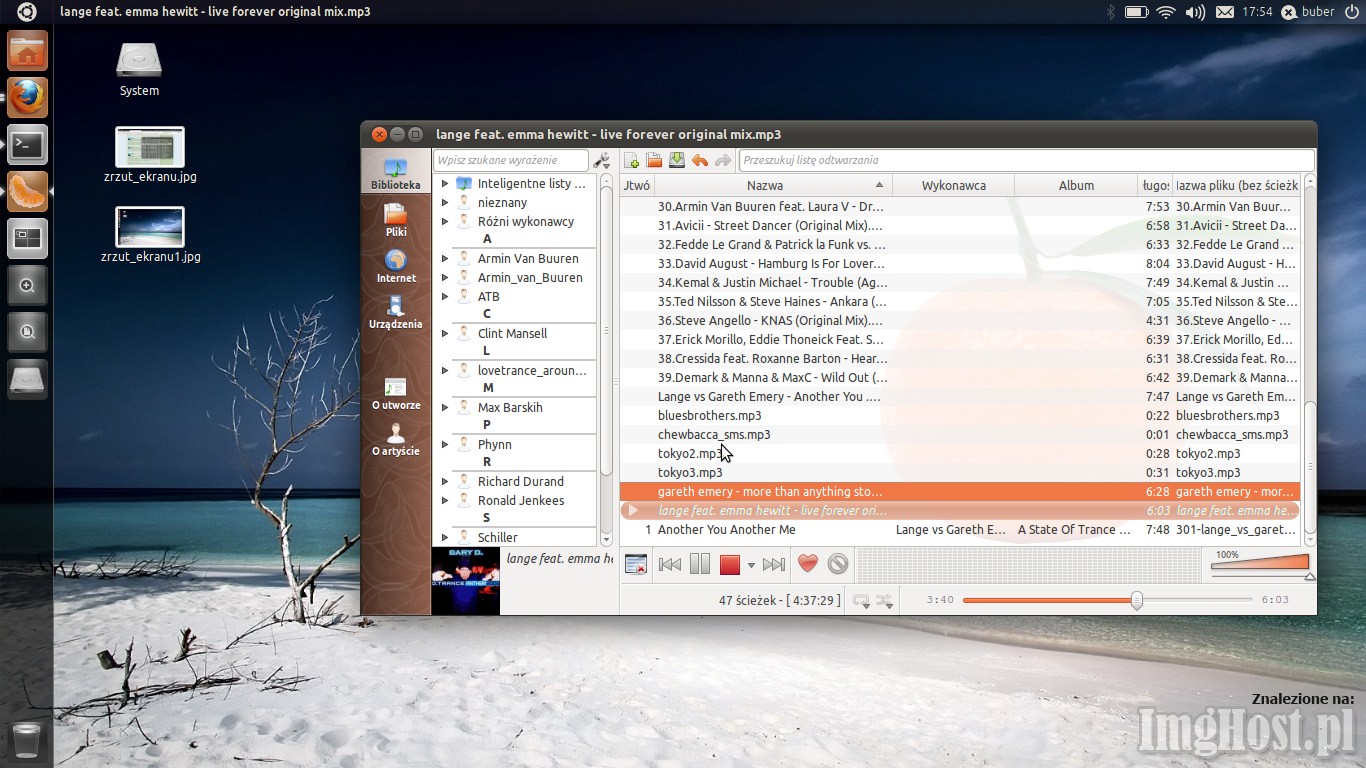Expand Armin Van Buuren artist

tap(445, 259)
